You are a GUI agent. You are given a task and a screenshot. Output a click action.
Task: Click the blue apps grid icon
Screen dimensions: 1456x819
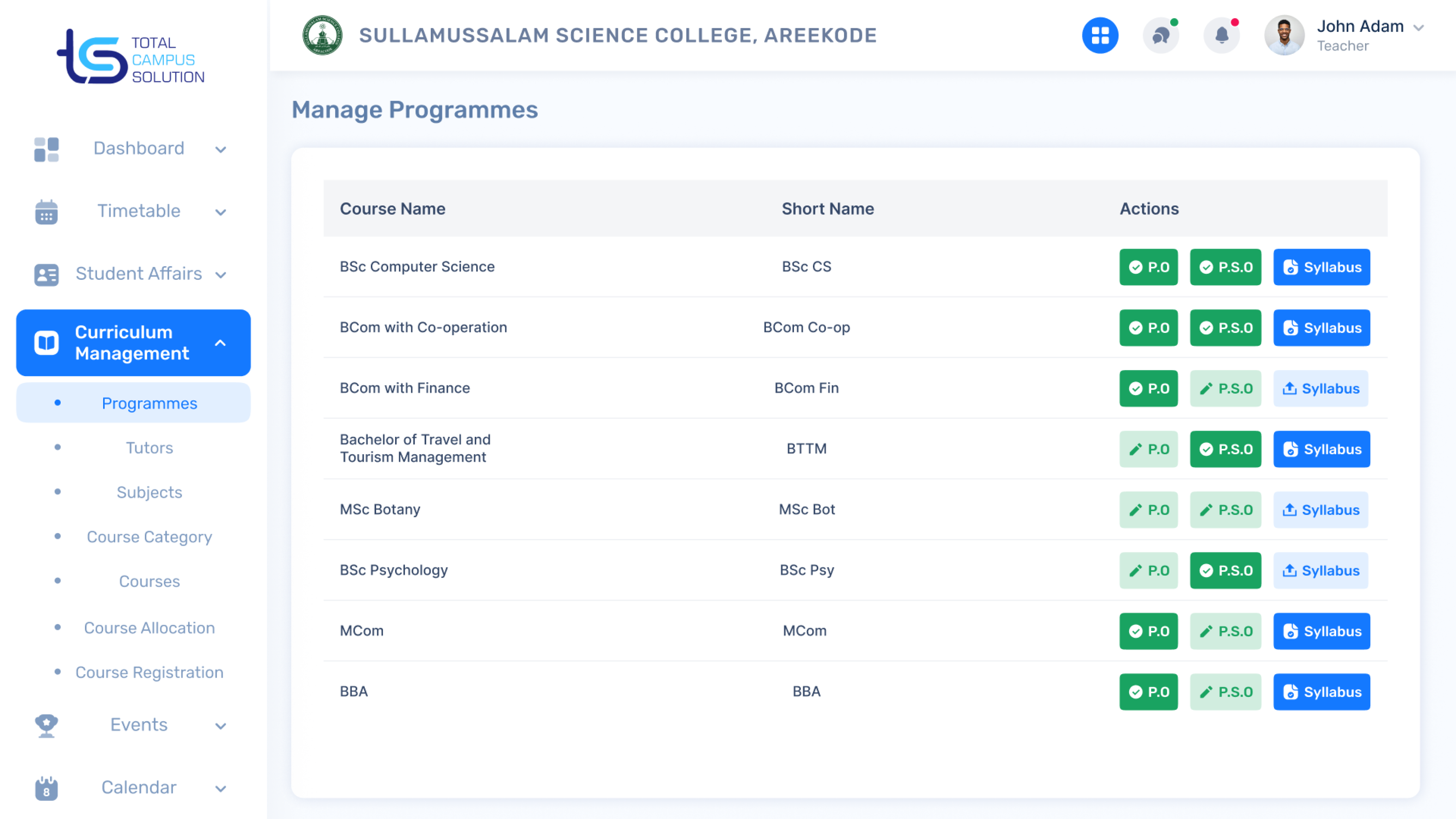pyautogui.click(x=1099, y=36)
